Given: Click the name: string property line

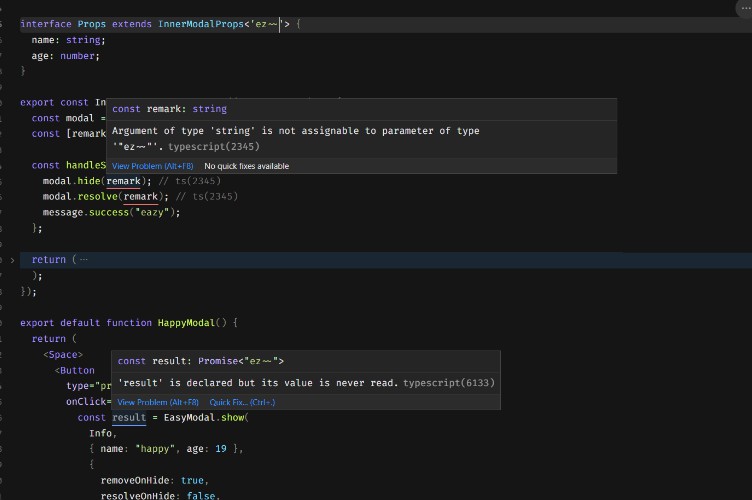Looking at the screenshot, I should pyautogui.click(x=68, y=40).
